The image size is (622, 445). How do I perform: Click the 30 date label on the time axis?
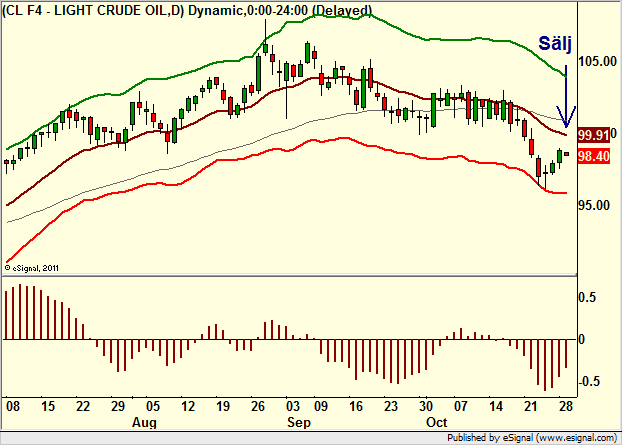tap(426, 407)
